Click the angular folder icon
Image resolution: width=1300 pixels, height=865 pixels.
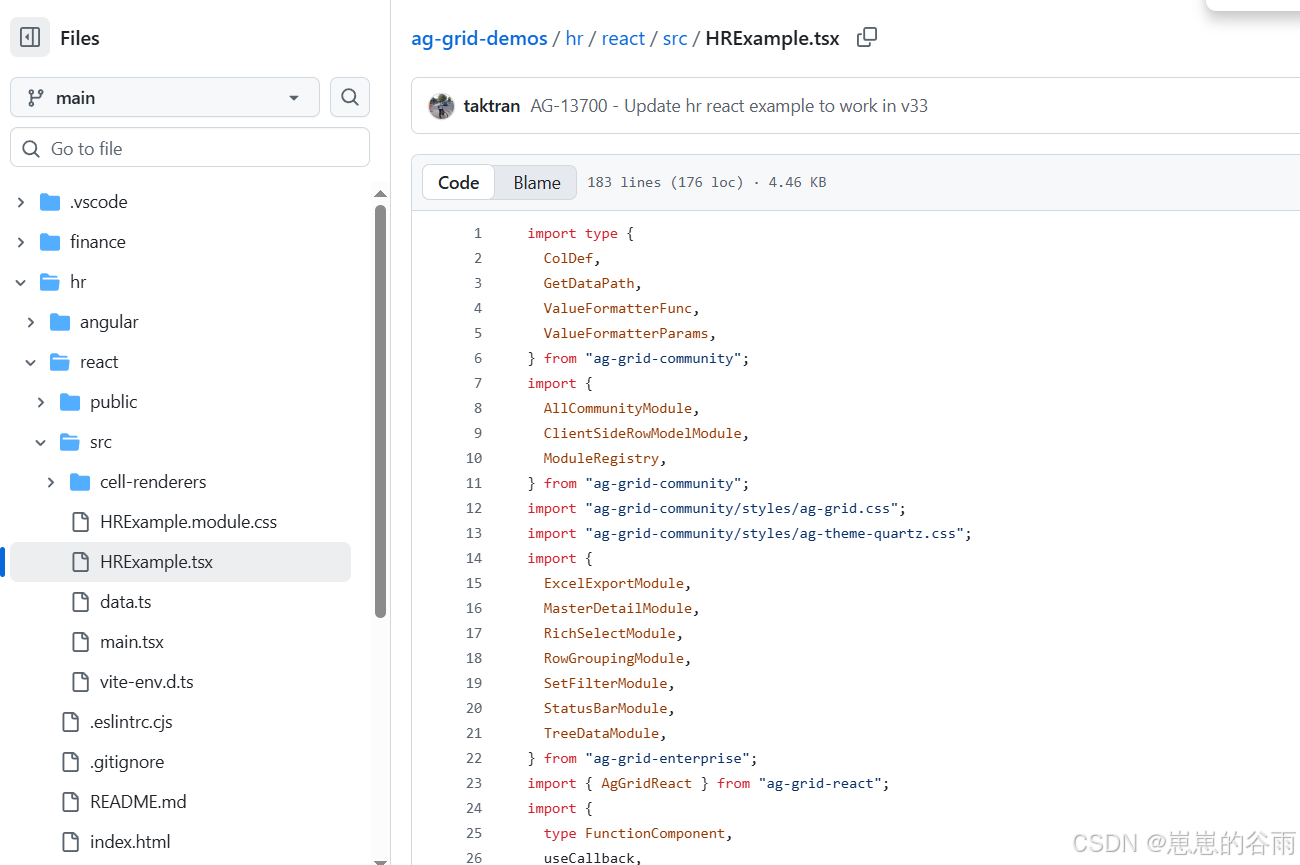pyautogui.click(x=60, y=322)
